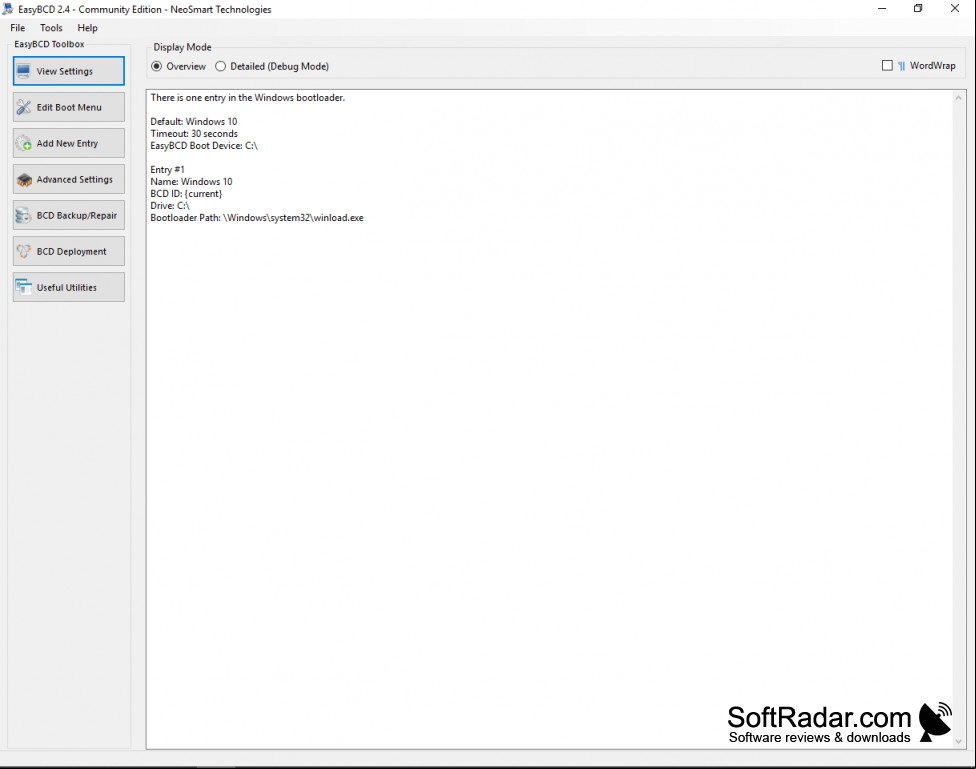Click the Advanced Settings chip icon
The image size is (976, 769).
(24, 179)
